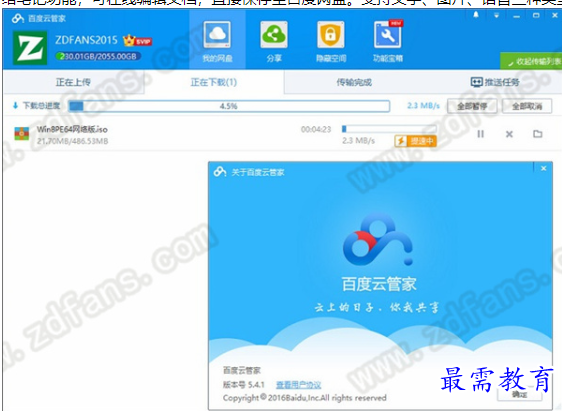Switch to the 传输完成 tab
The image size is (562, 411).
click(x=354, y=82)
